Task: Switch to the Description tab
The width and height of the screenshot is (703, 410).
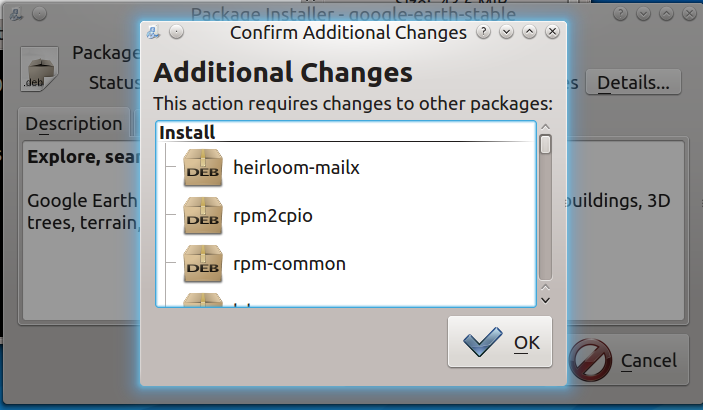Action: click(74, 124)
